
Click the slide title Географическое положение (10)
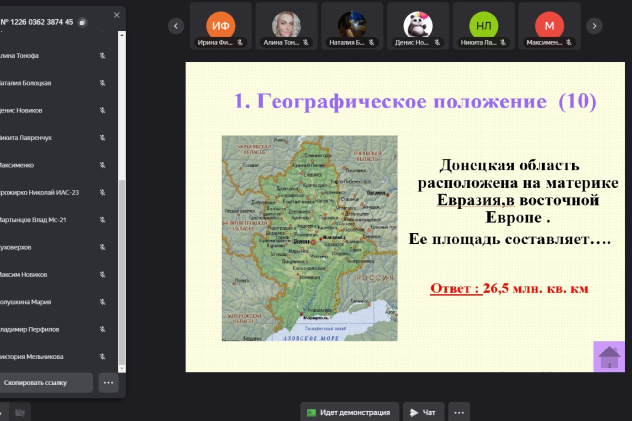[415, 101]
